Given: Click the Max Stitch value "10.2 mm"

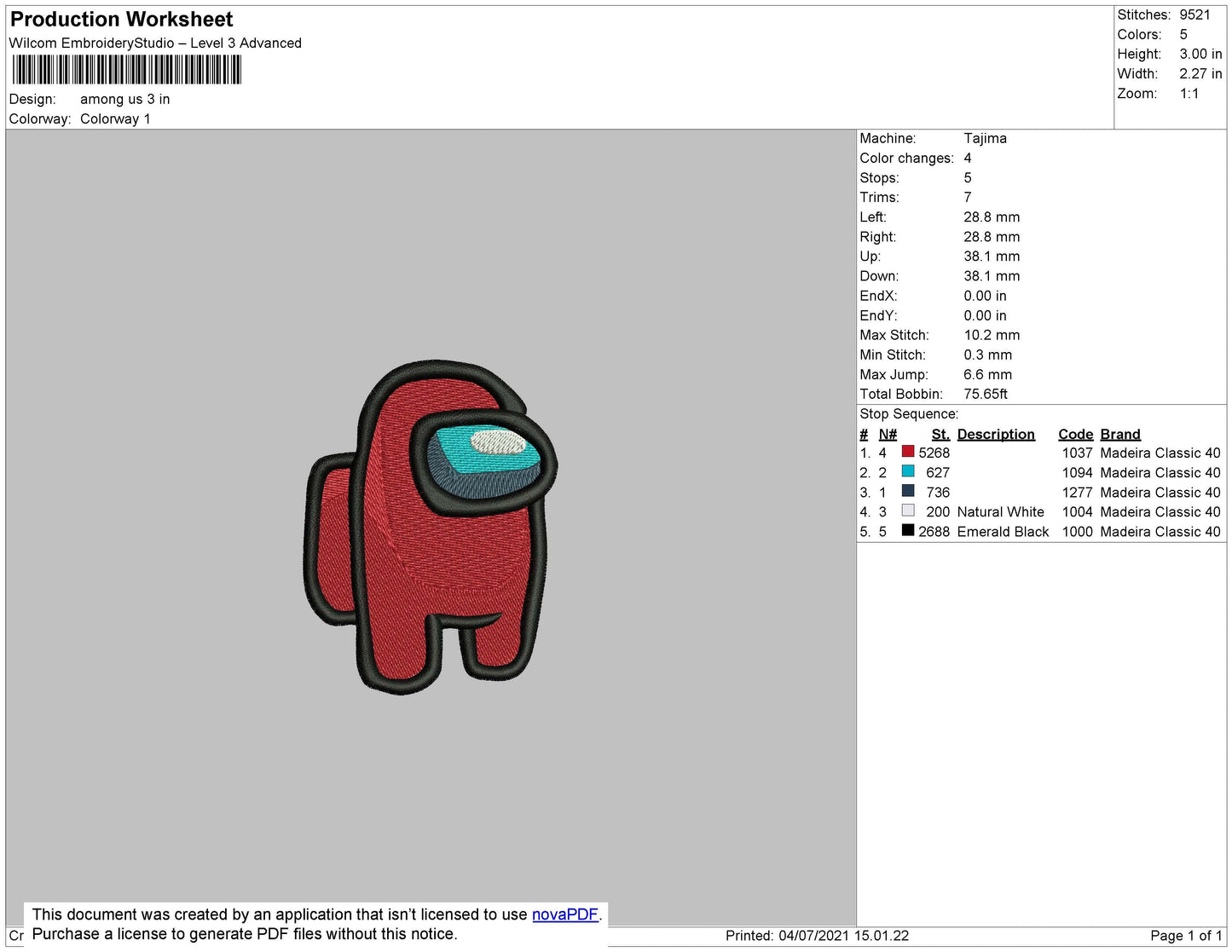Looking at the screenshot, I should (992, 335).
